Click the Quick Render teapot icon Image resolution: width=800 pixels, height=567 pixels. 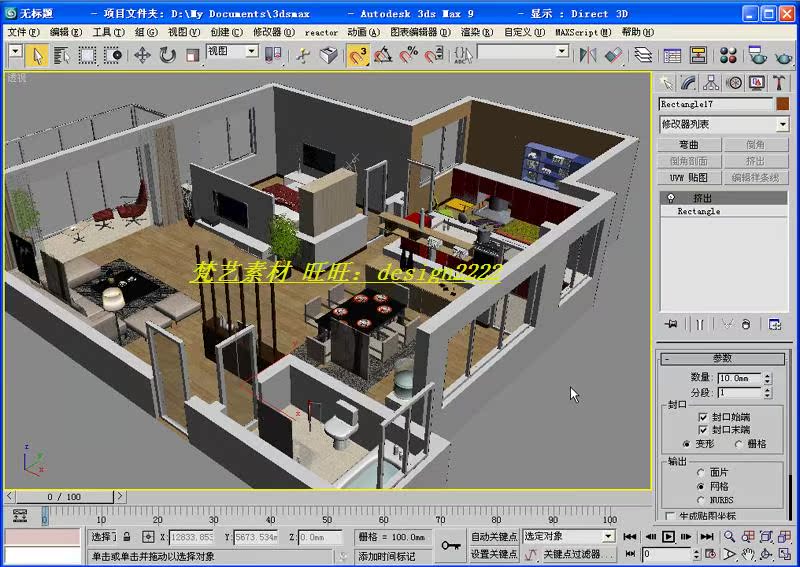[x=784, y=56]
